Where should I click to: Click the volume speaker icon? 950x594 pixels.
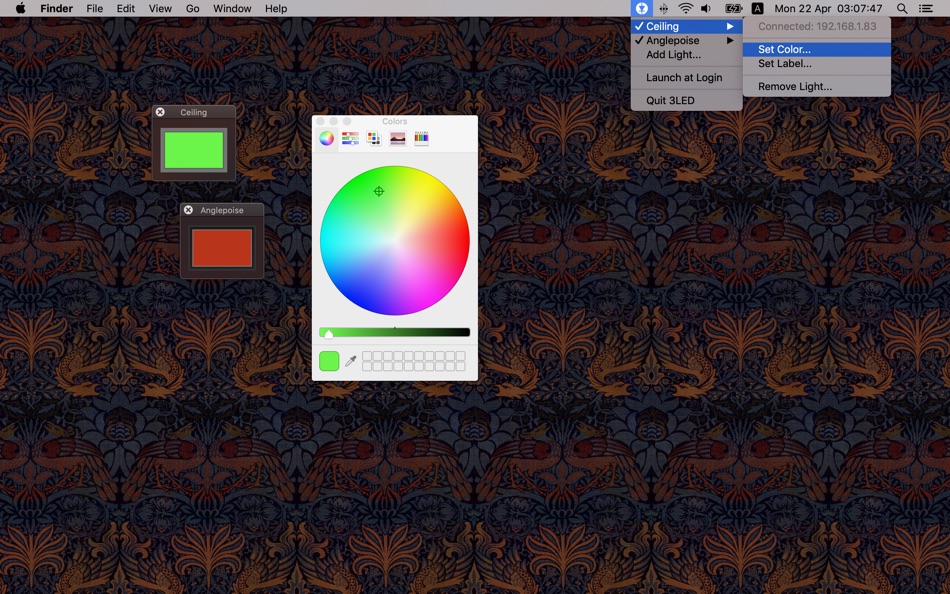[706, 8]
